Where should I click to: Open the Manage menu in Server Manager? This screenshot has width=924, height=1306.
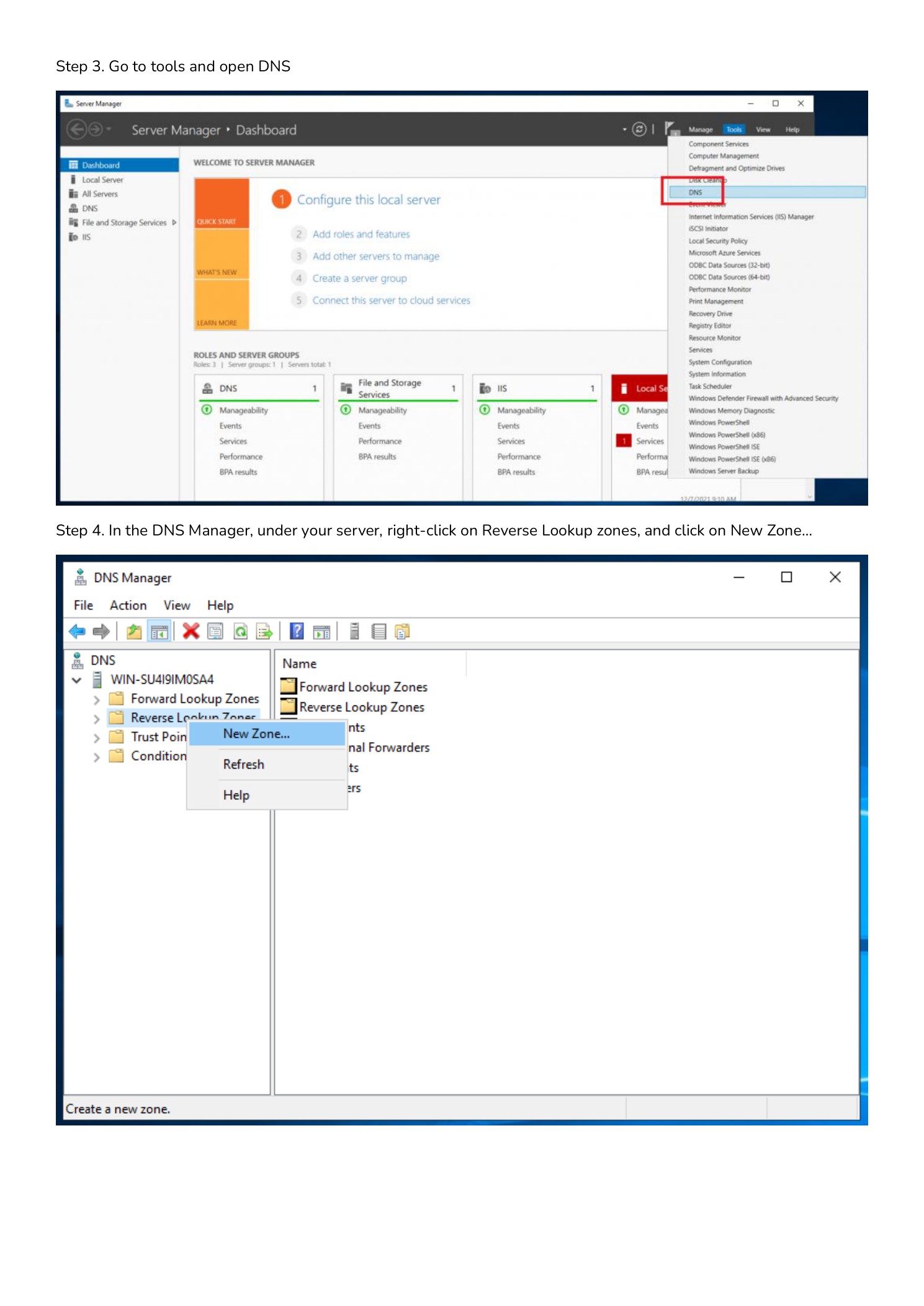(701, 130)
